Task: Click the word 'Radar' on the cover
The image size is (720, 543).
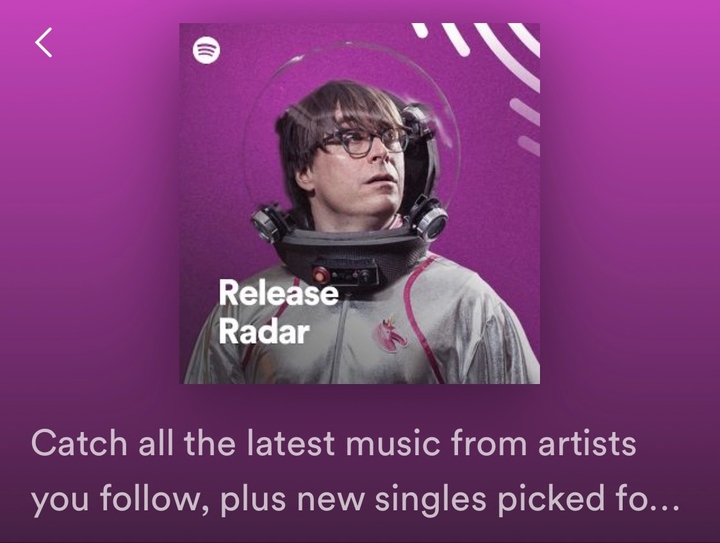Action: click(x=264, y=331)
